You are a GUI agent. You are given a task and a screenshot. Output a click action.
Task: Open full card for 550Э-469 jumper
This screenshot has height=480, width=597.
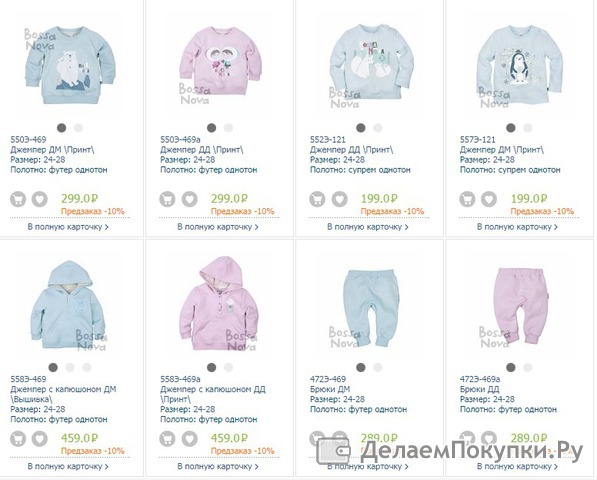click(x=68, y=227)
